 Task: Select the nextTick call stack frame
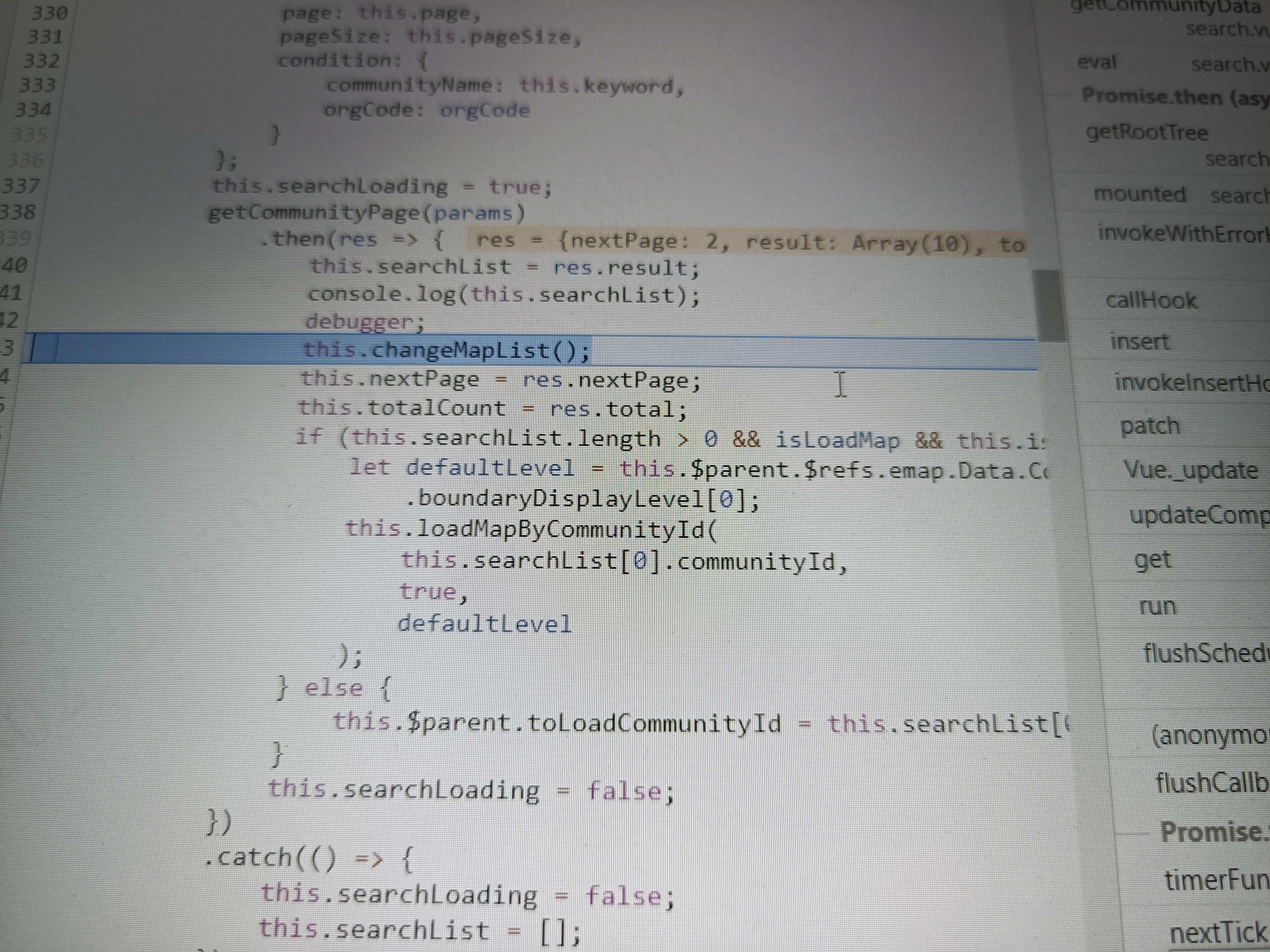pos(1219,932)
